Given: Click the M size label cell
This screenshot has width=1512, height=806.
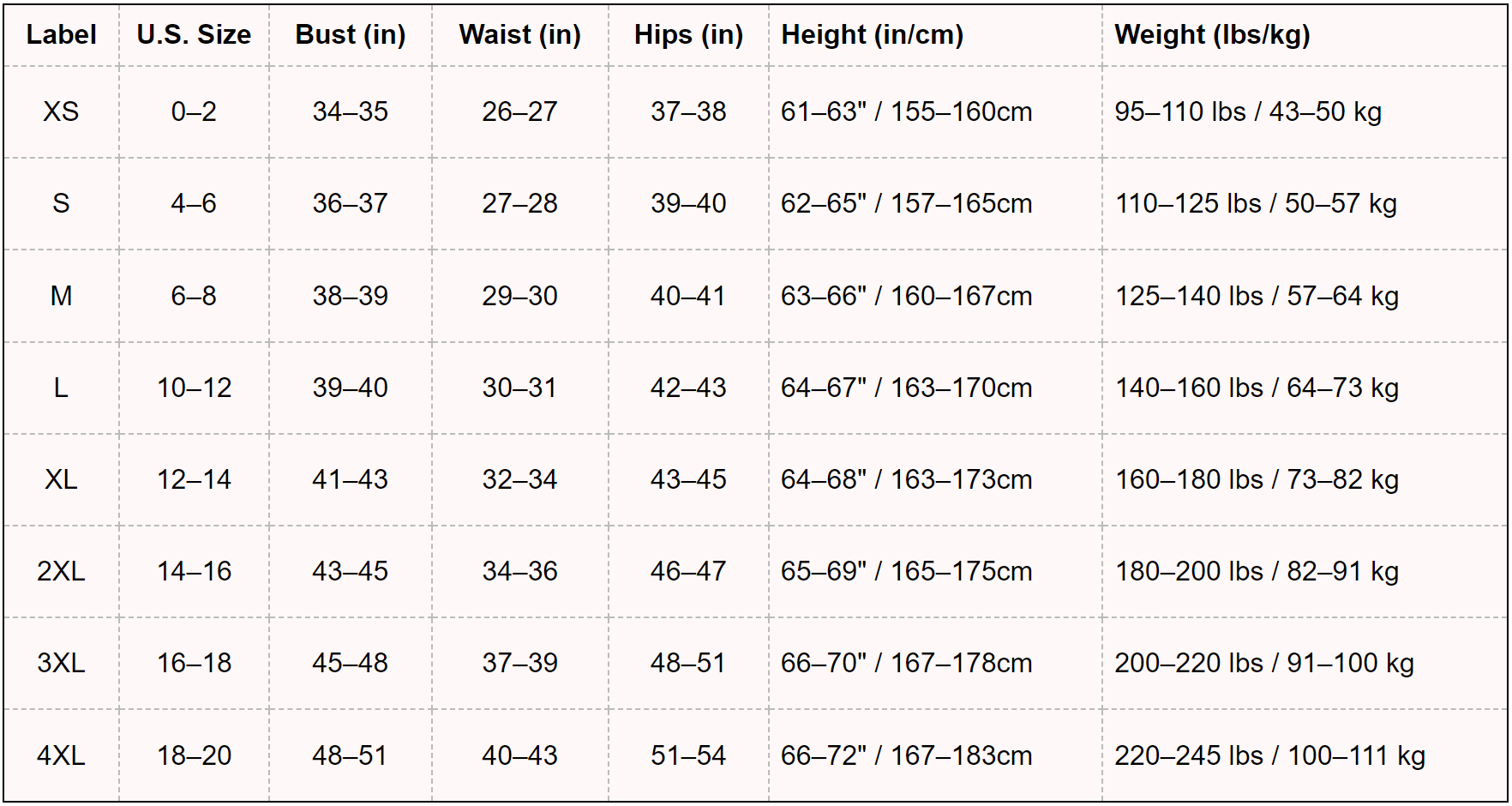Looking at the screenshot, I should (61, 296).
